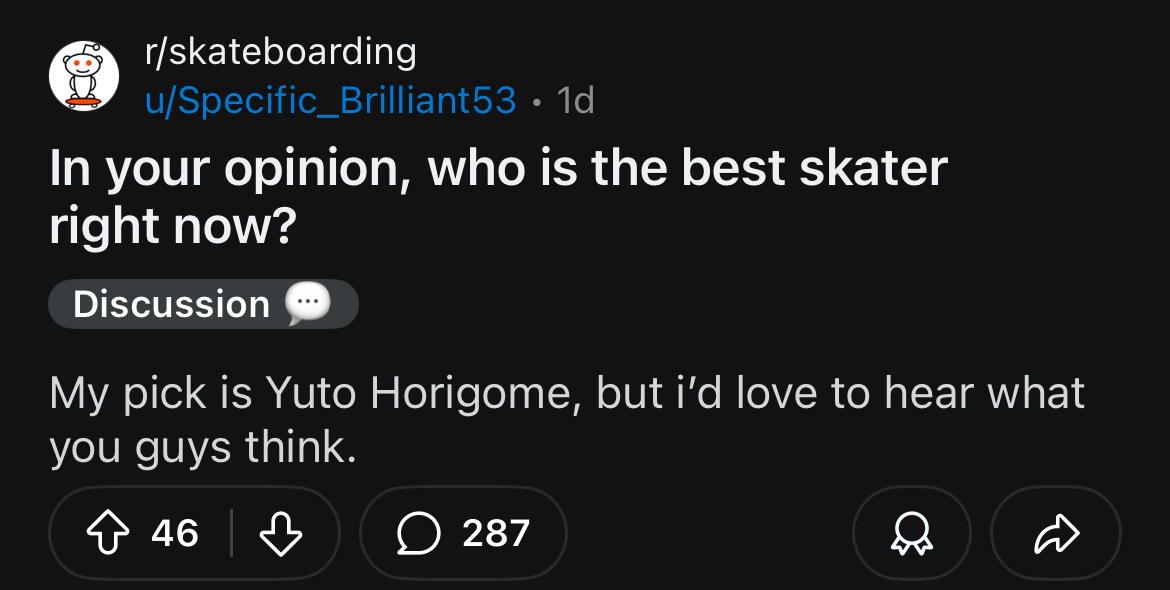The width and height of the screenshot is (1170, 590).
Task: Click the 1d post timestamp
Action: tap(575, 100)
